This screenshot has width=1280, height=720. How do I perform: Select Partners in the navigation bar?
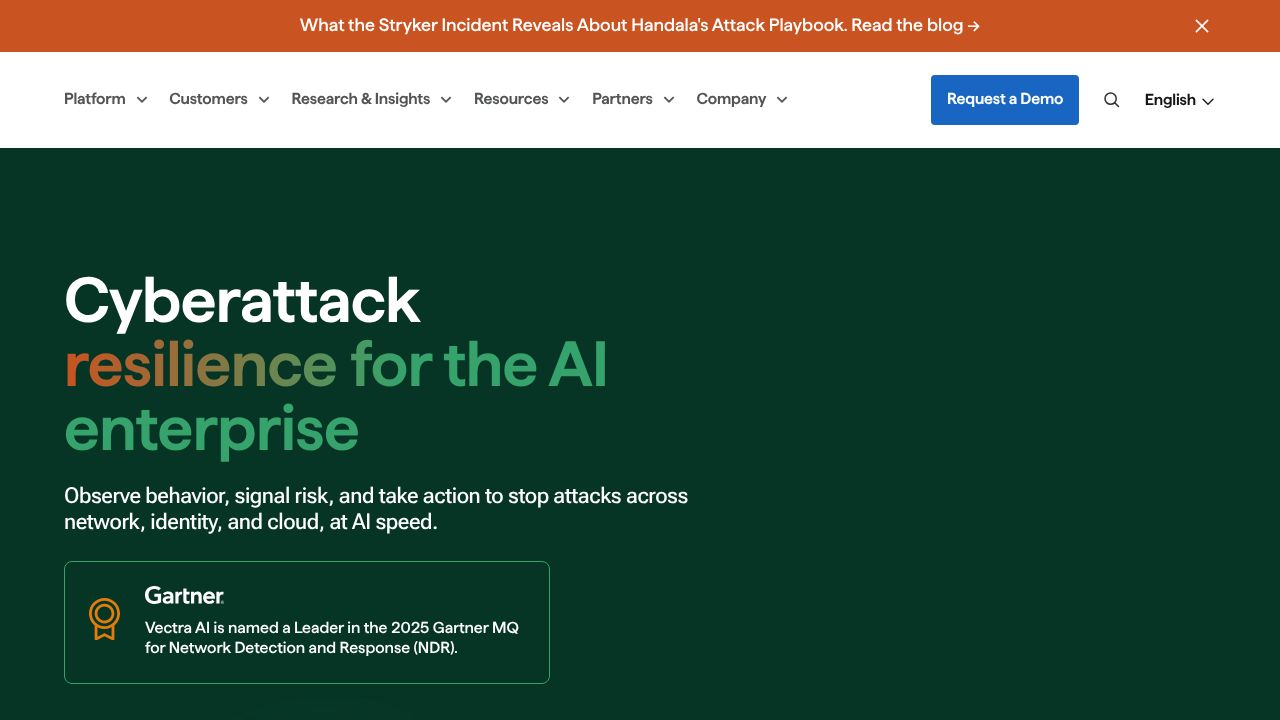[622, 99]
